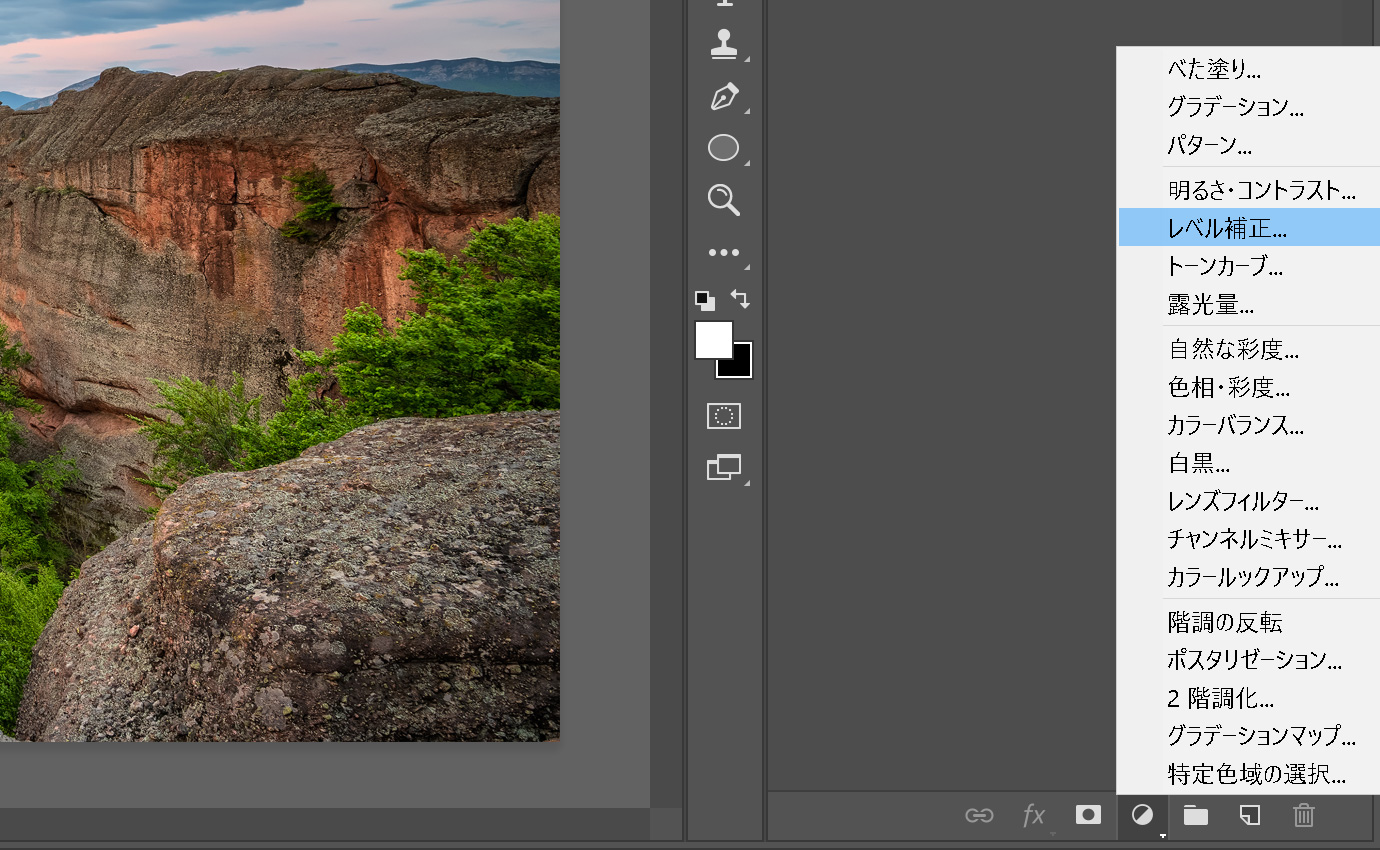Image resolution: width=1380 pixels, height=850 pixels.
Task: Open the Edit Toolbar three-dots menu
Action: coord(723,253)
